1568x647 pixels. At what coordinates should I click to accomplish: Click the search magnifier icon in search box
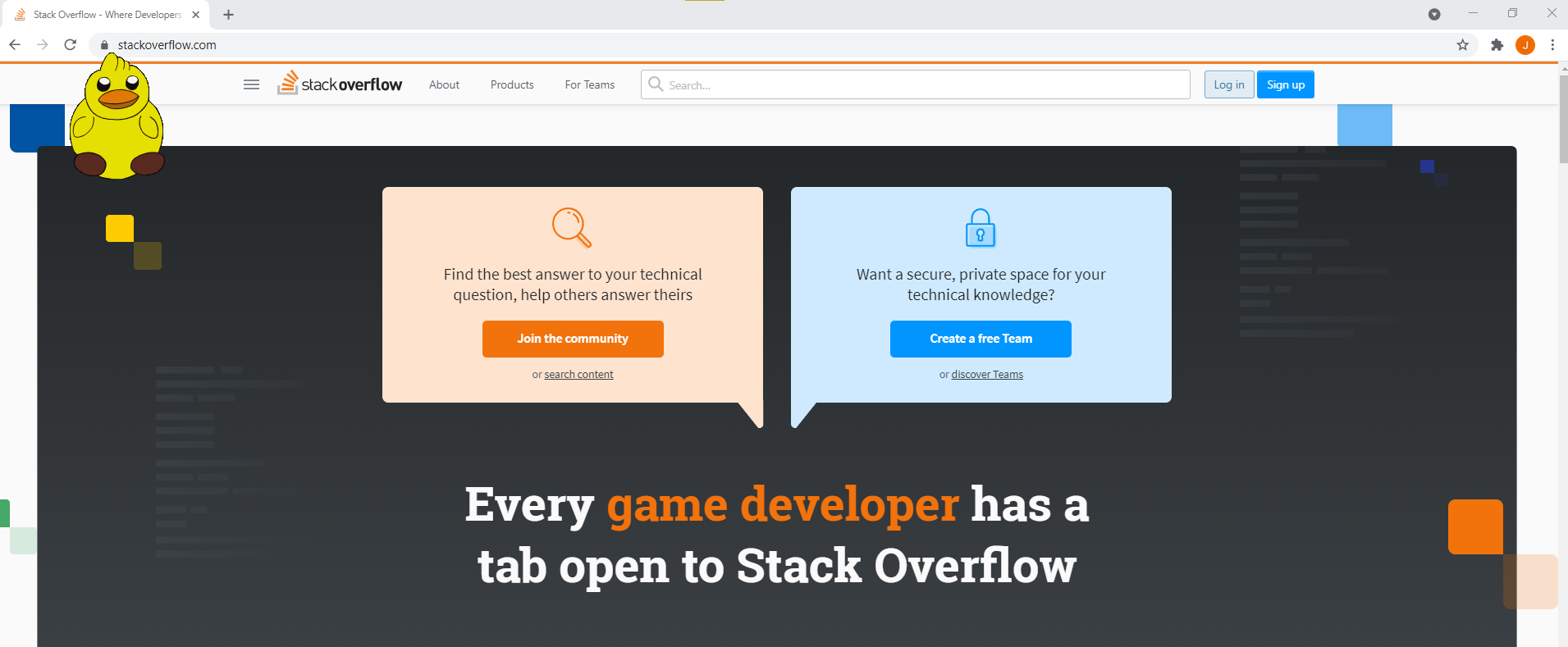pyautogui.click(x=656, y=84)
